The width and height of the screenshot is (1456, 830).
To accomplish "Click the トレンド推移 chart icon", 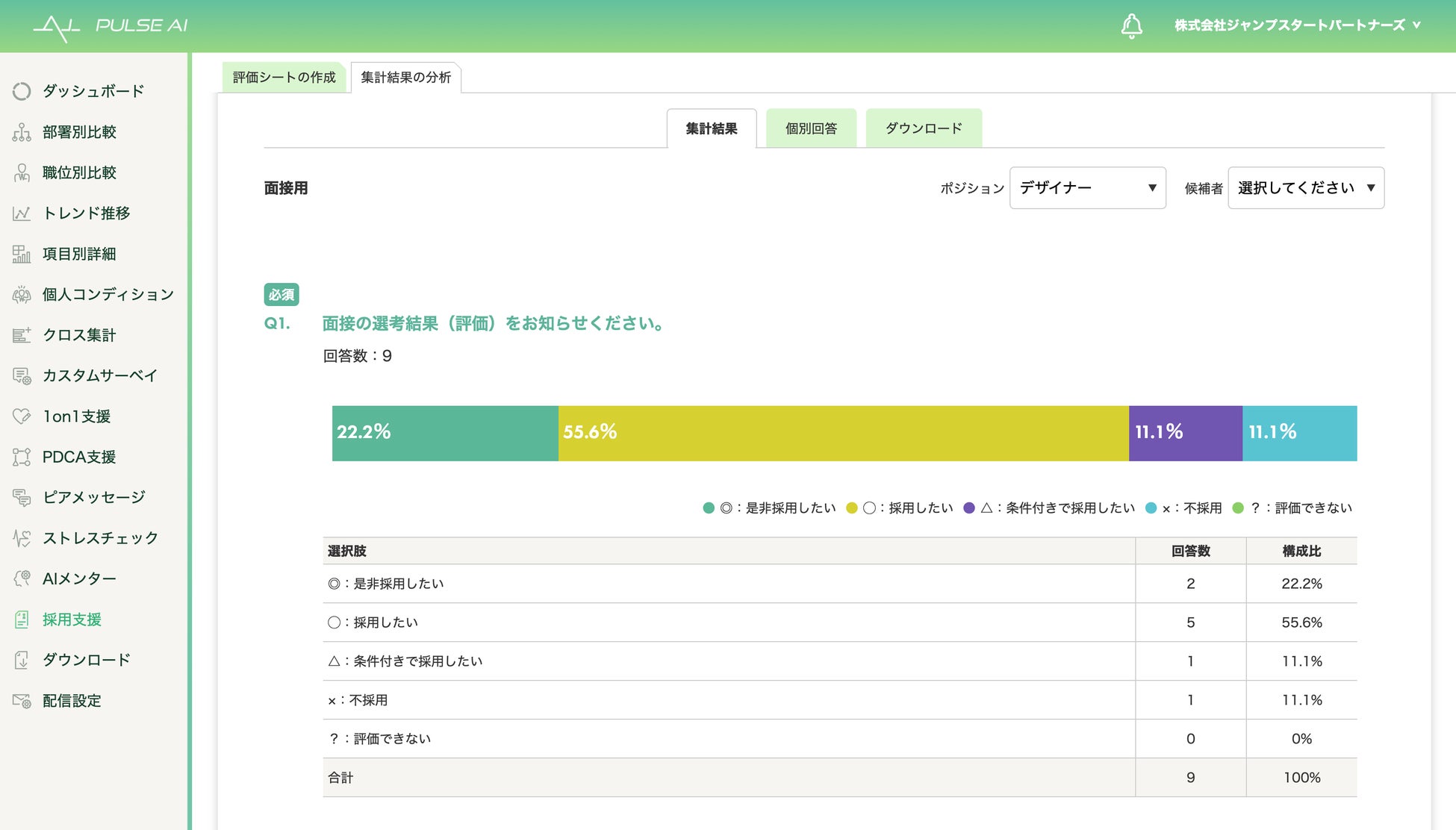I will pos(22,213).
